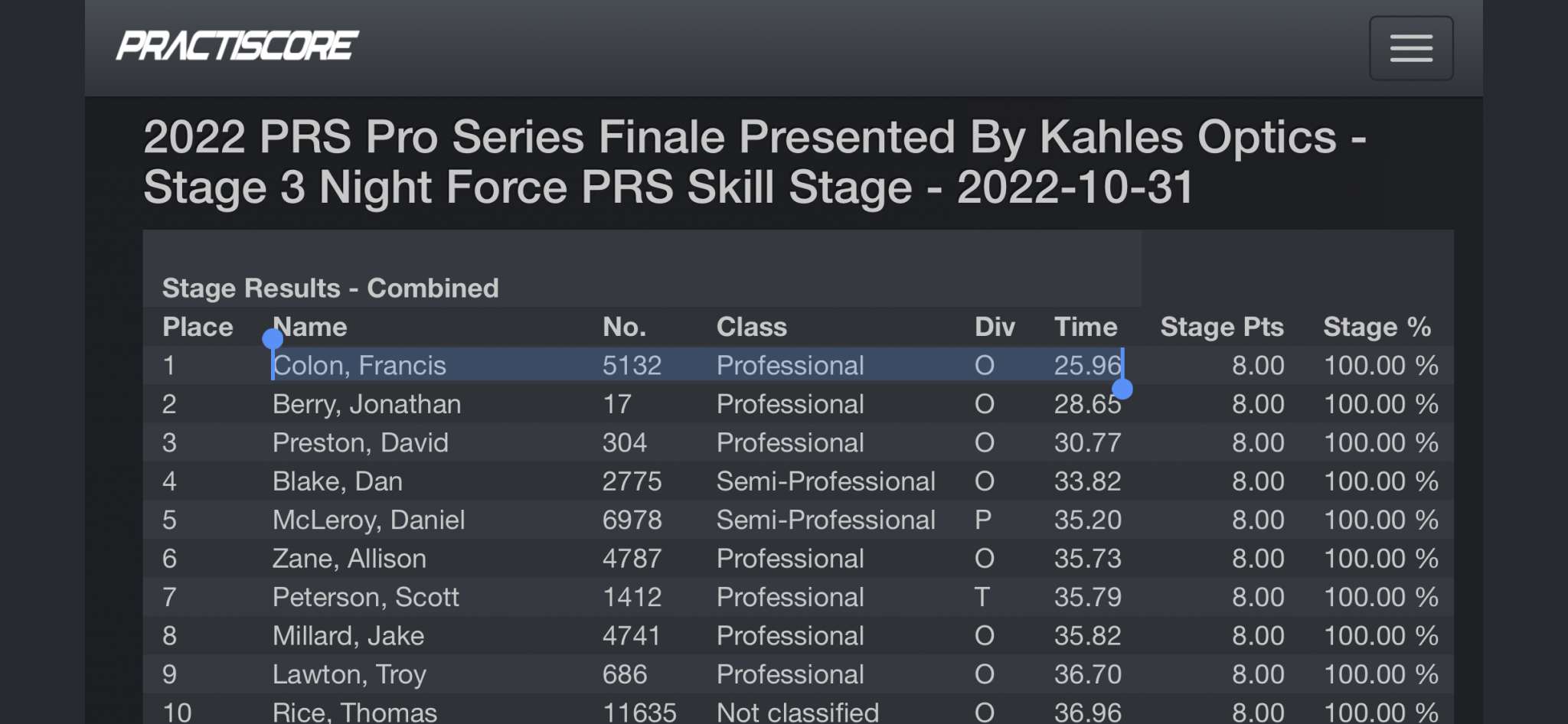1568x724 pixels.
Task: Click the PractiScore logo
Action: (x=237, y=46)
